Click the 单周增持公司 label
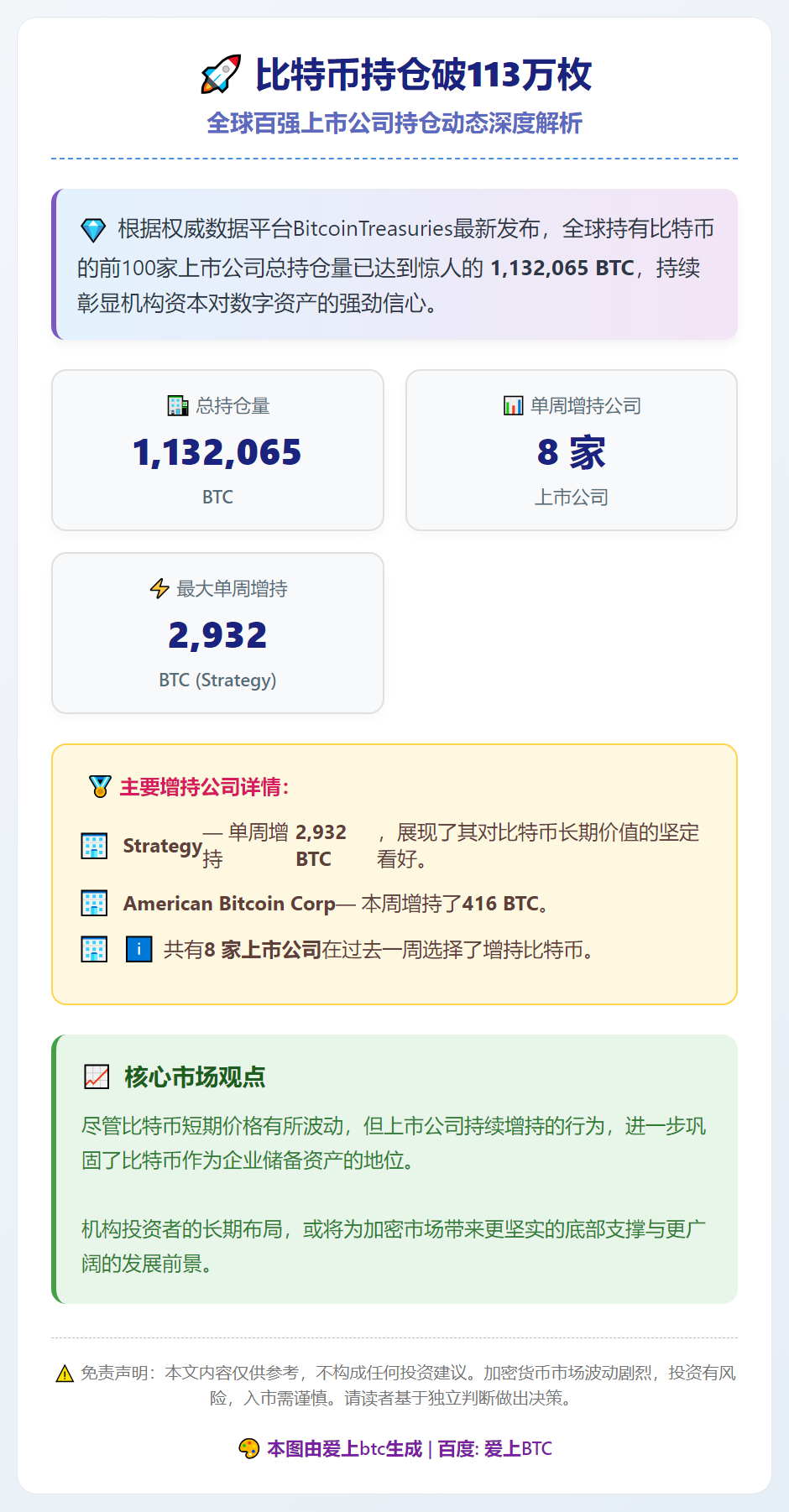 [x=586, y=406]
